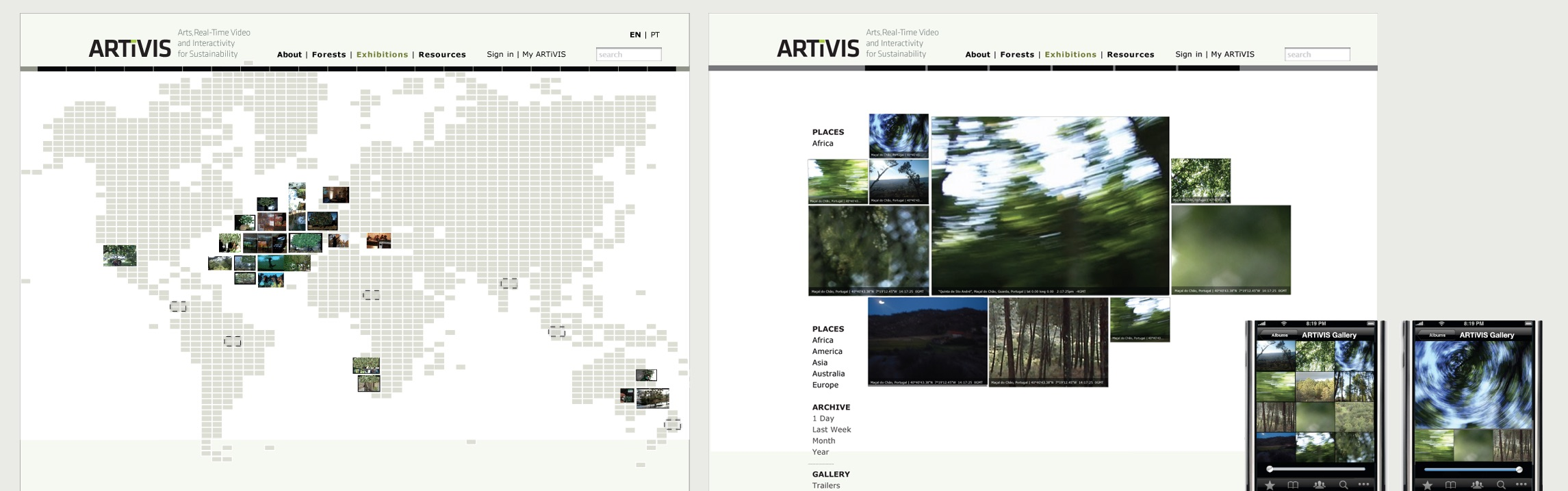
Task: Select EN language on map page
Action: [x=635, y=35]
